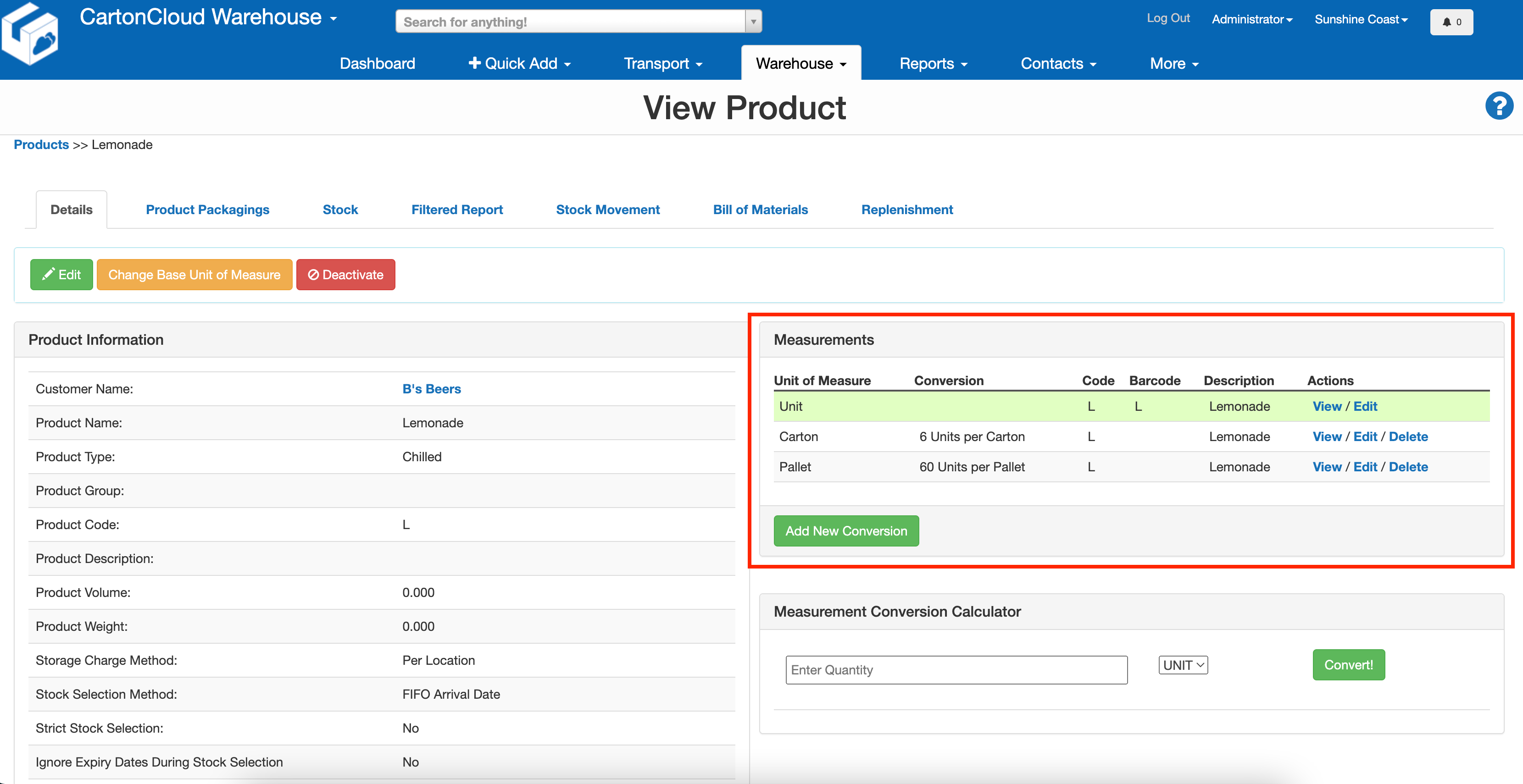Switch to the Product Packagings tab

(x=207, y=210)
